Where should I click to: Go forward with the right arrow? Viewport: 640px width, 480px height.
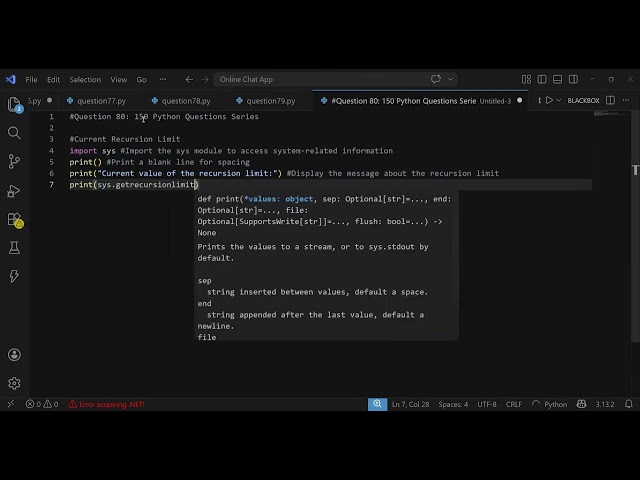click(204, 79)
